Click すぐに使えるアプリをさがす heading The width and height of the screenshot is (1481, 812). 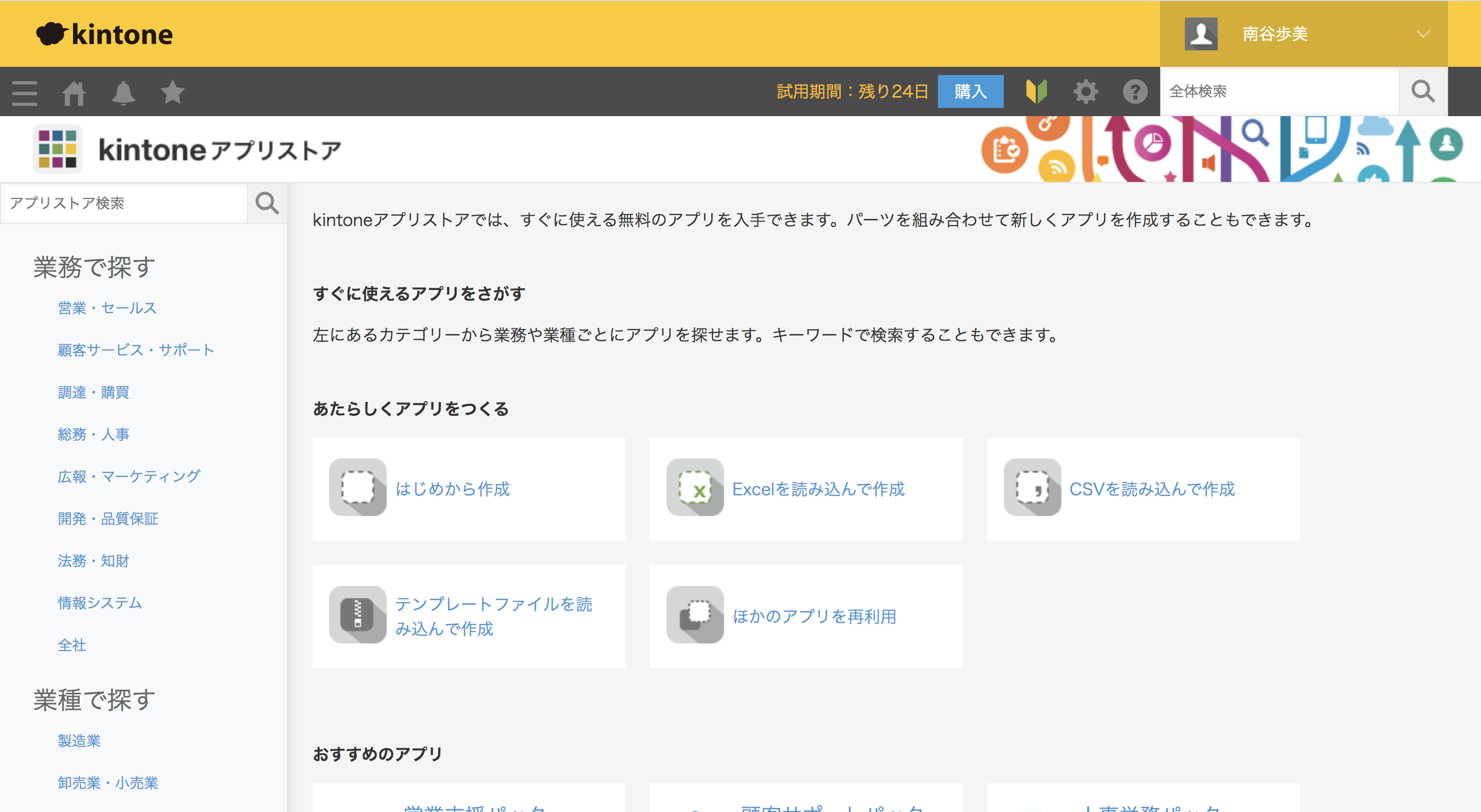(419, 293)
